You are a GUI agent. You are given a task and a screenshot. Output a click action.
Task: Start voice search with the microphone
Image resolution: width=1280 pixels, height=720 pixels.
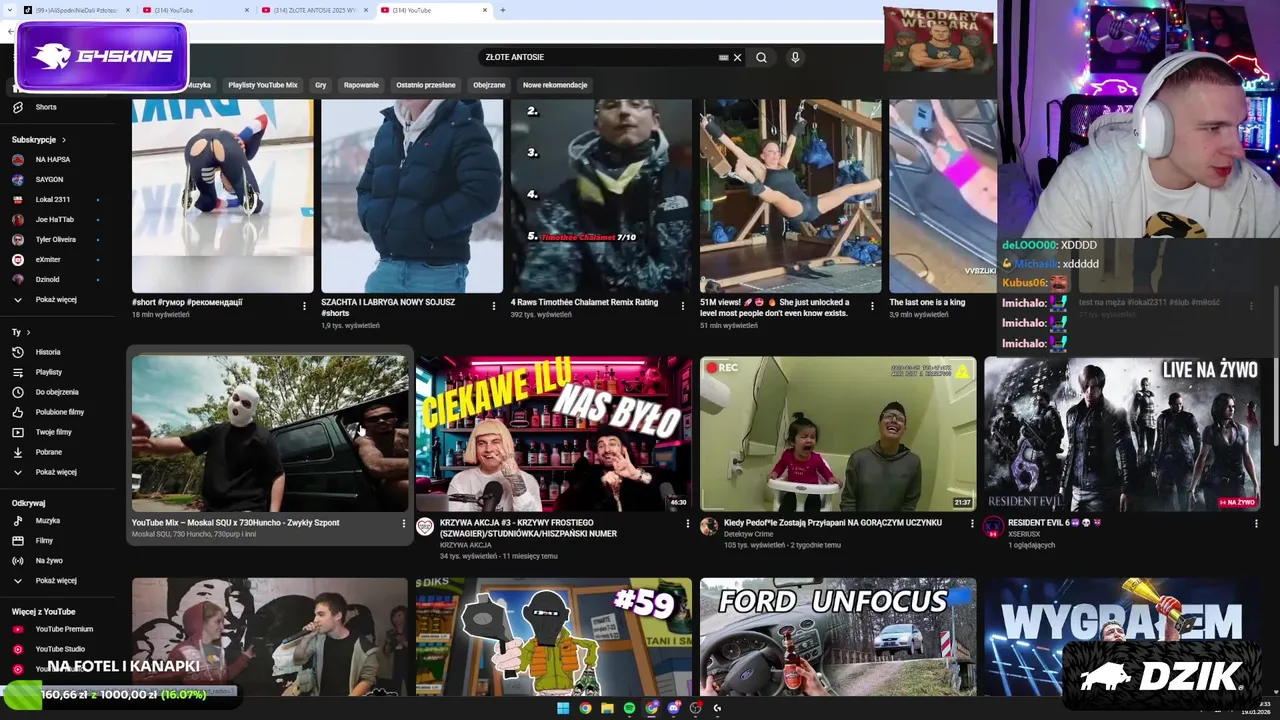[795, 57]
